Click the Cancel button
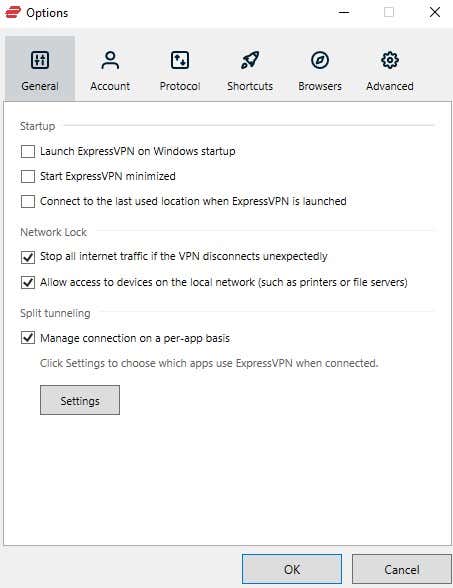This screenshot has width=453, height=588. 402,569
